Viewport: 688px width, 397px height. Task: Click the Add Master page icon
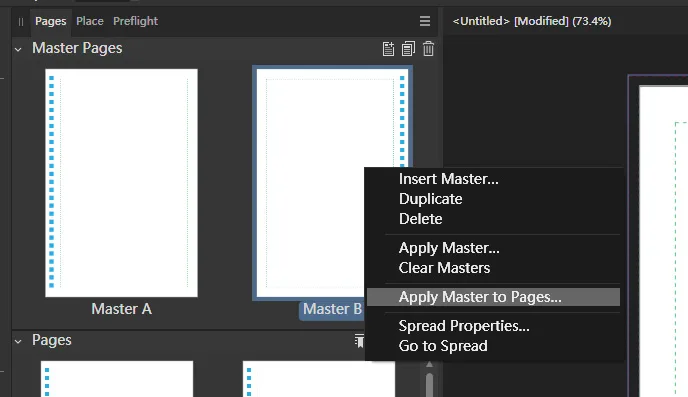pyautogui.click(x=388, y=49)
